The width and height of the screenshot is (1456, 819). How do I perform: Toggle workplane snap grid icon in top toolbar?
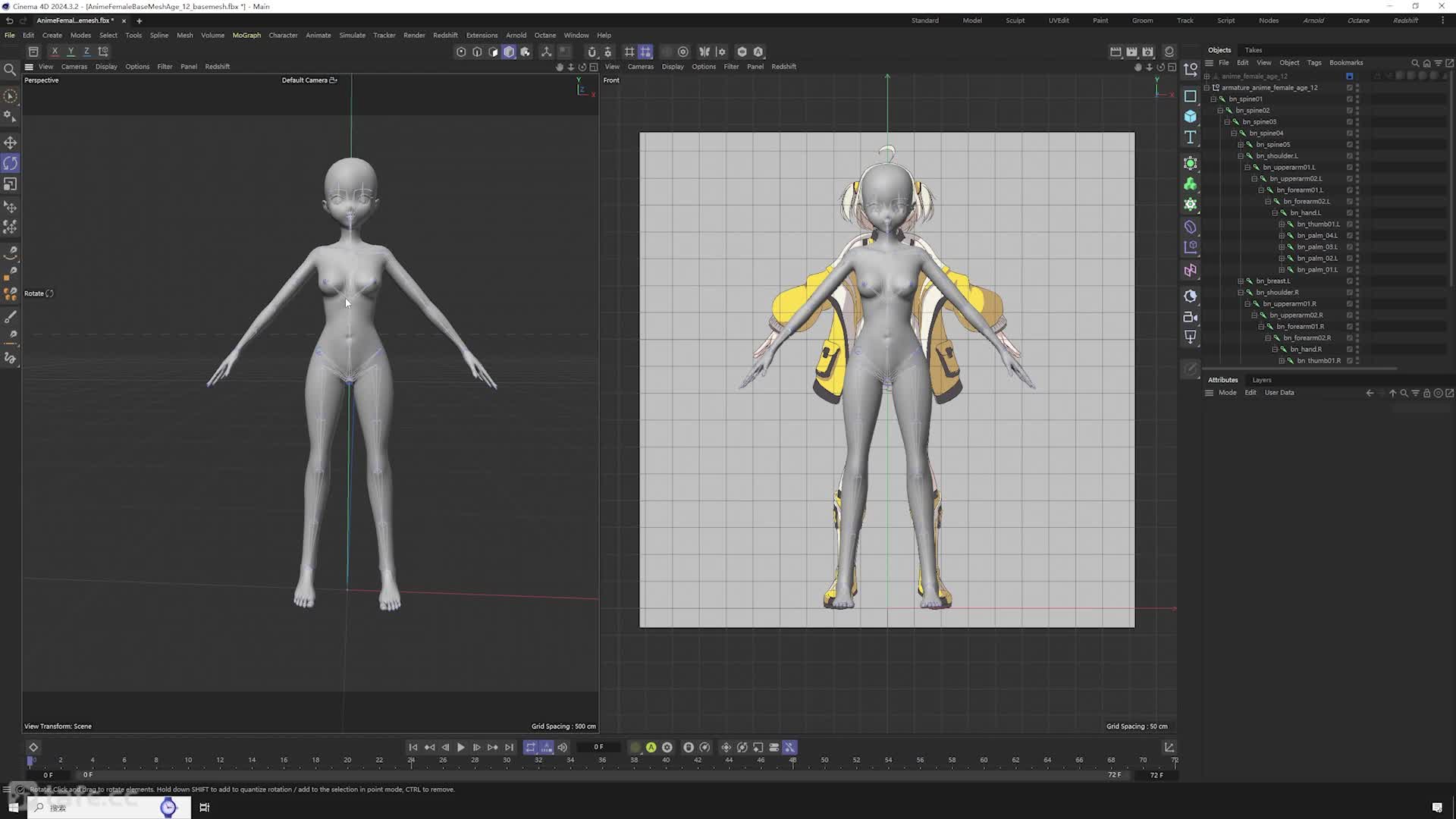point(645,52)
